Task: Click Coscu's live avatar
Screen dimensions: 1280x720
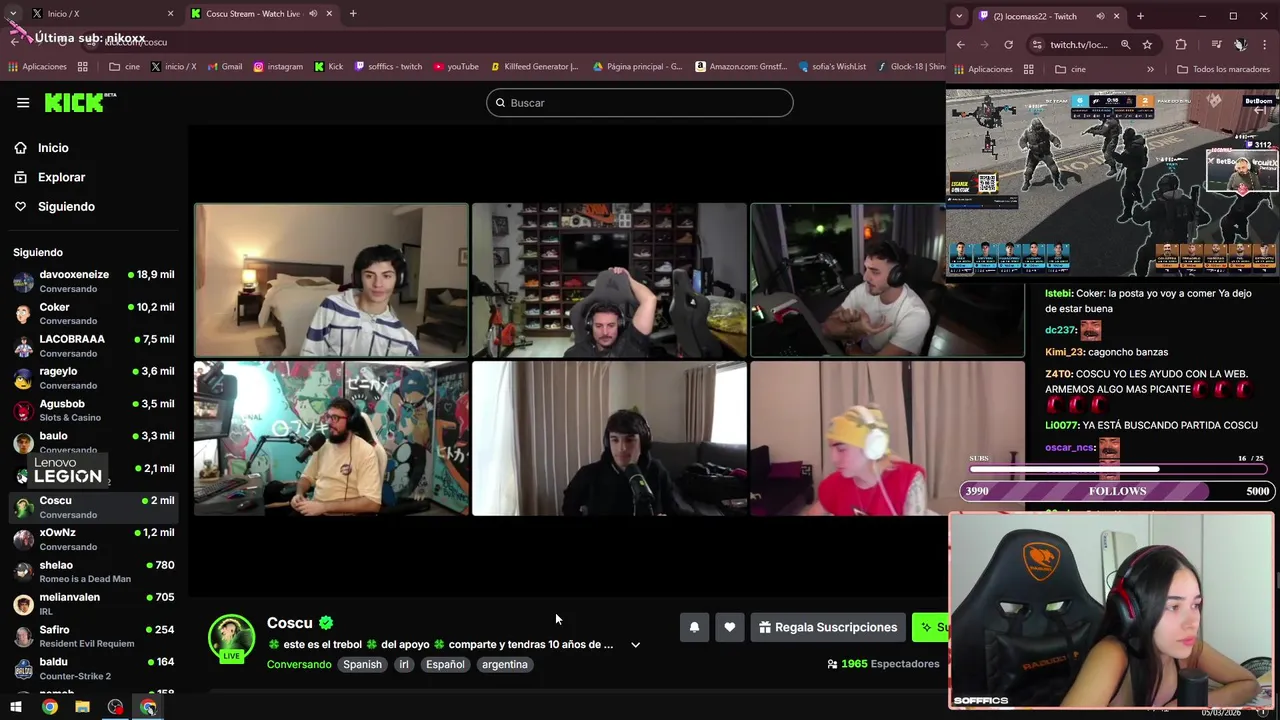Action: click(231, 638)
